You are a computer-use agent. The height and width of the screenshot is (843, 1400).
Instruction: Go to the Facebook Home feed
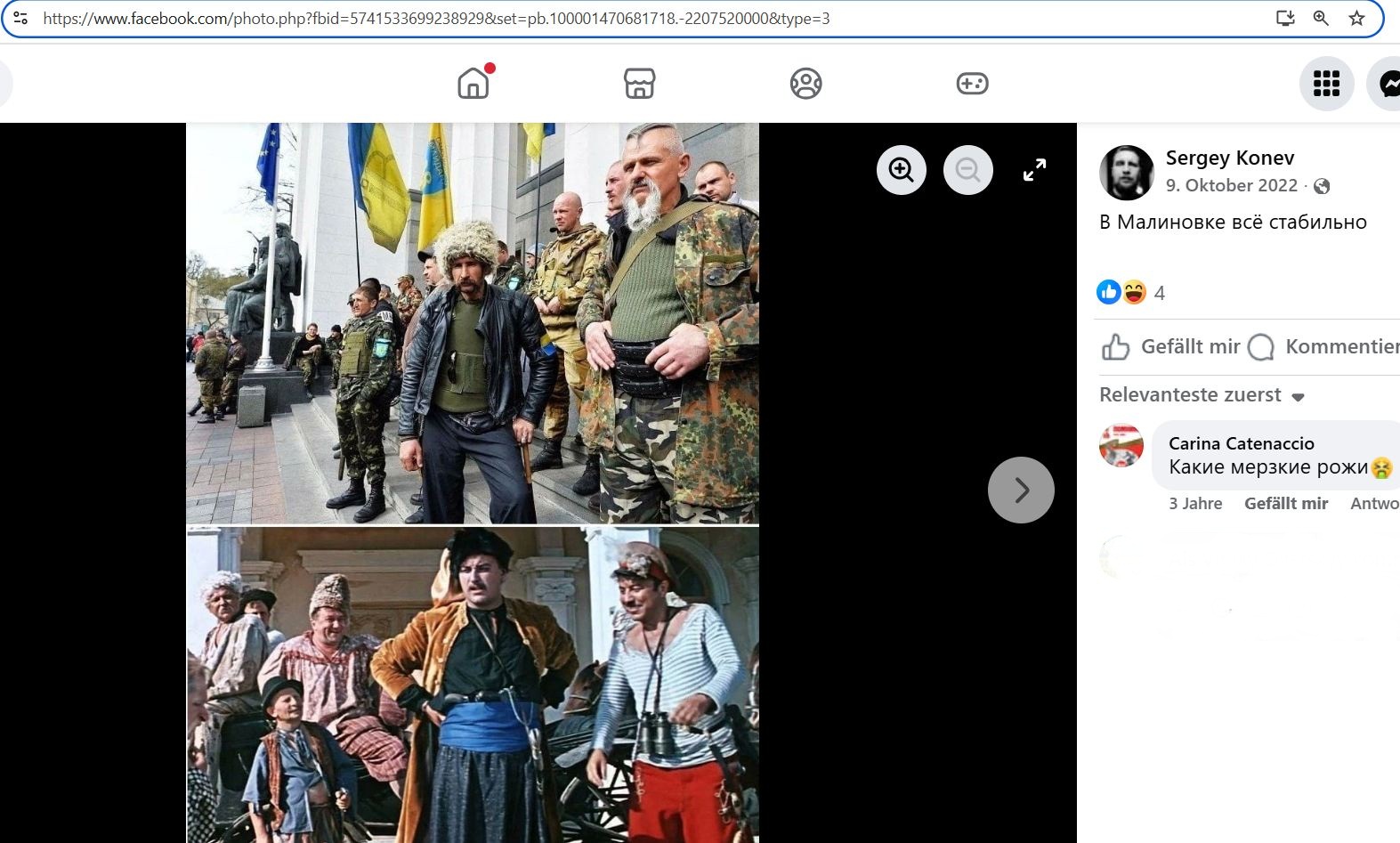(473, 84)
